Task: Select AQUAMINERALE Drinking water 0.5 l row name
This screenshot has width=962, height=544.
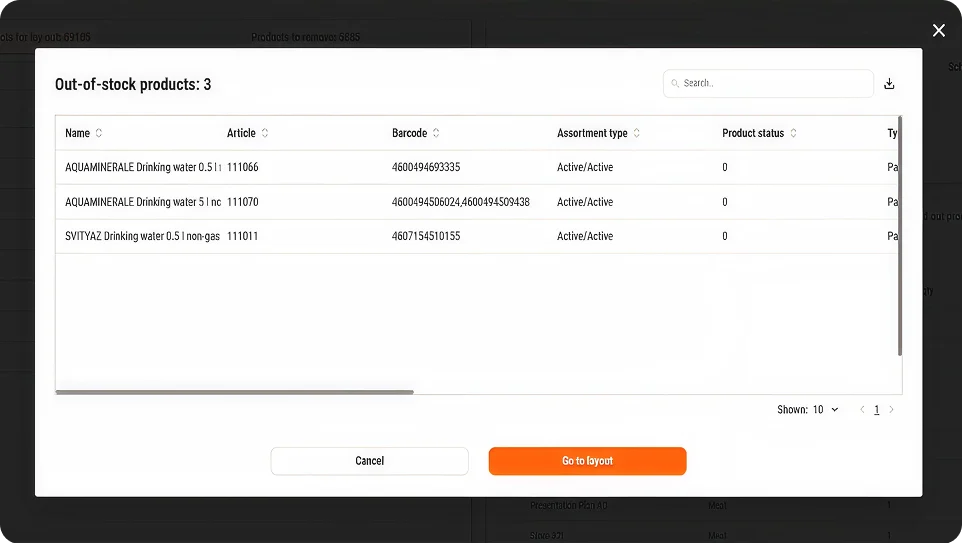Action: tap(143, 167)
